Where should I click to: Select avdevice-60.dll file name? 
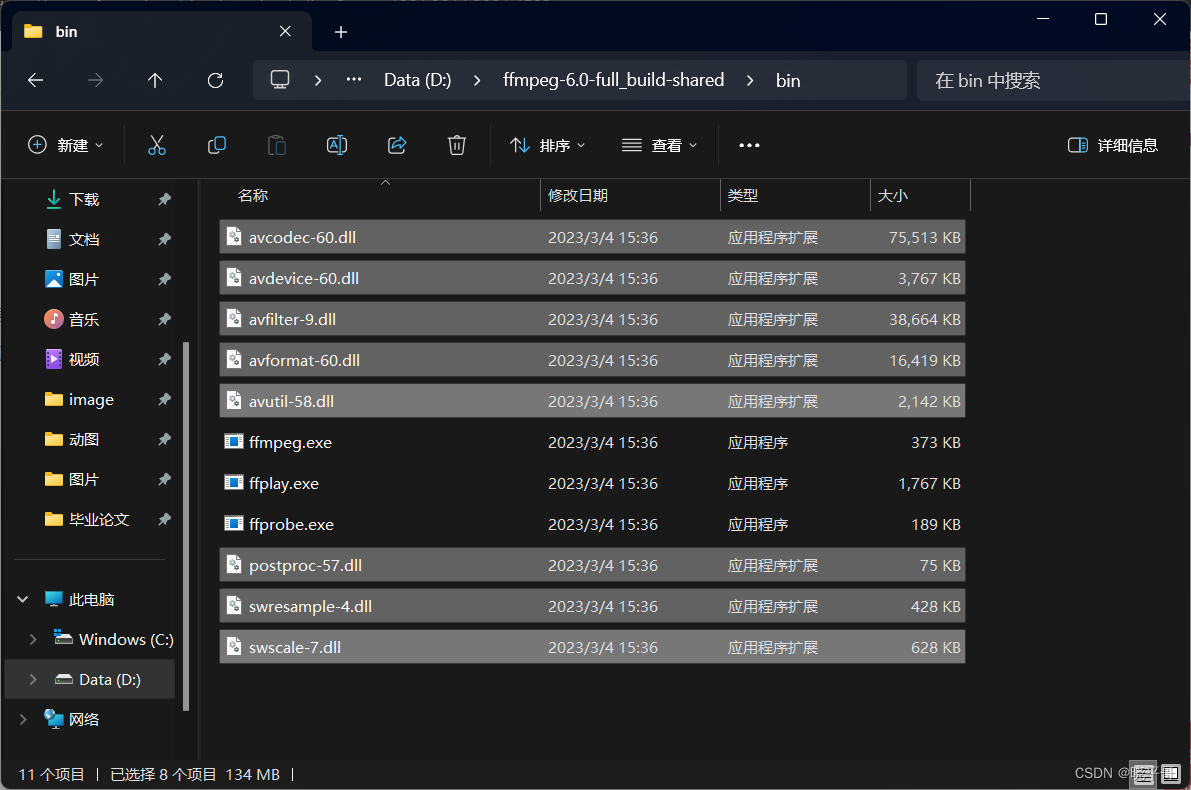coord(304,278)
